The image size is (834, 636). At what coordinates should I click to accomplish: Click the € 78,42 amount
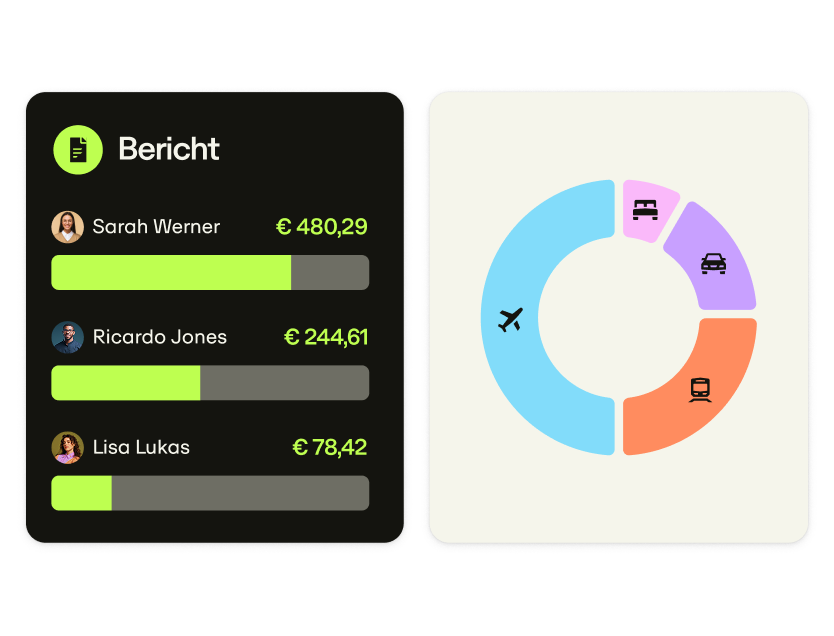click(x=330, y=447)
